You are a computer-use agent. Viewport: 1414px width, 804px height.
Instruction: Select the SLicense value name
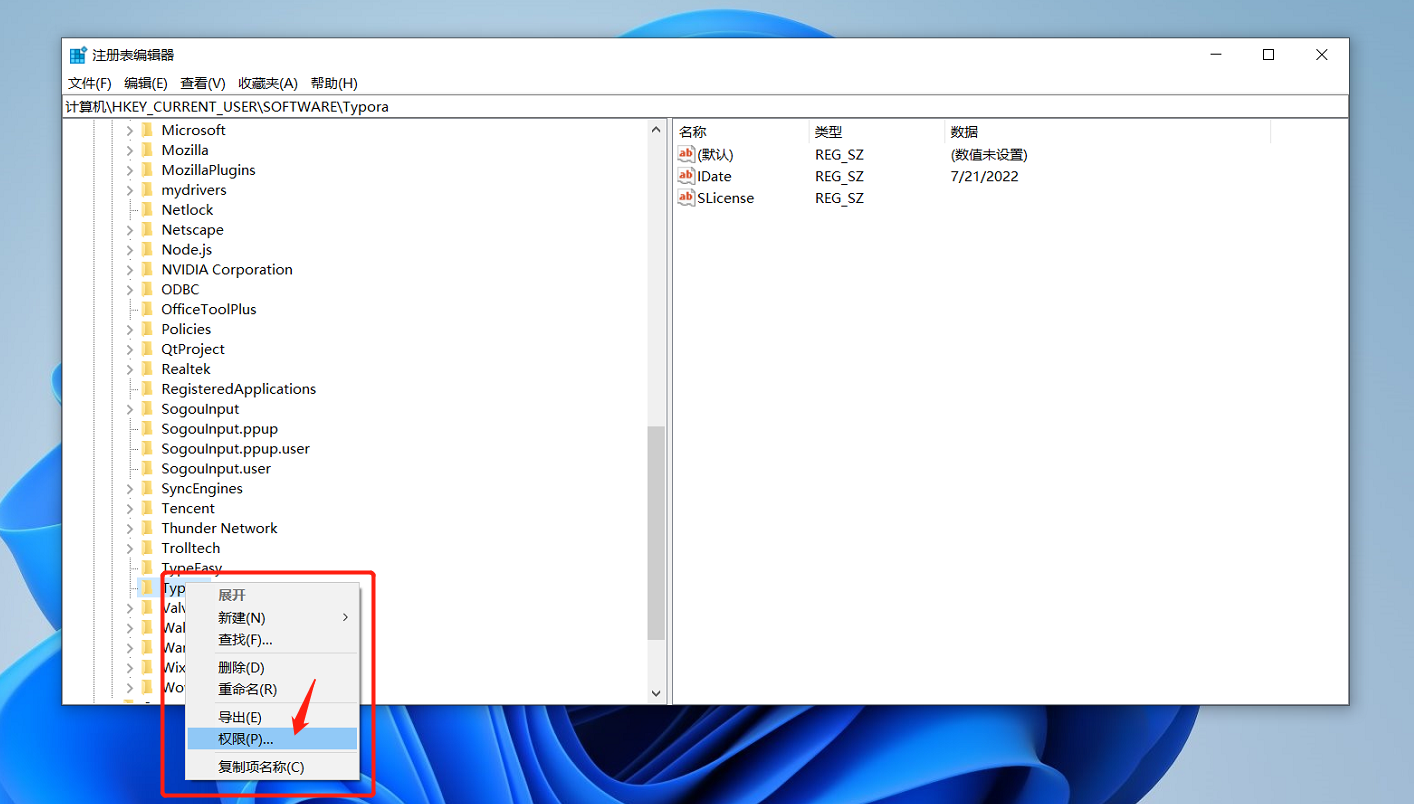726,198
